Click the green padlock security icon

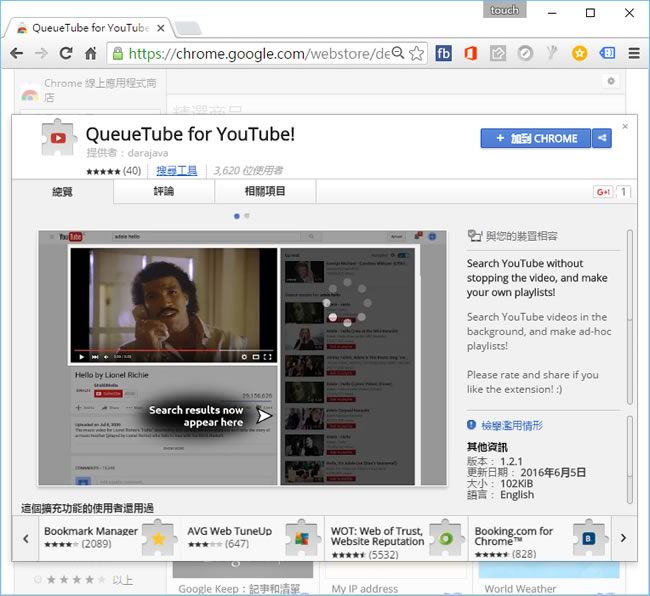(x=118, y=53)
